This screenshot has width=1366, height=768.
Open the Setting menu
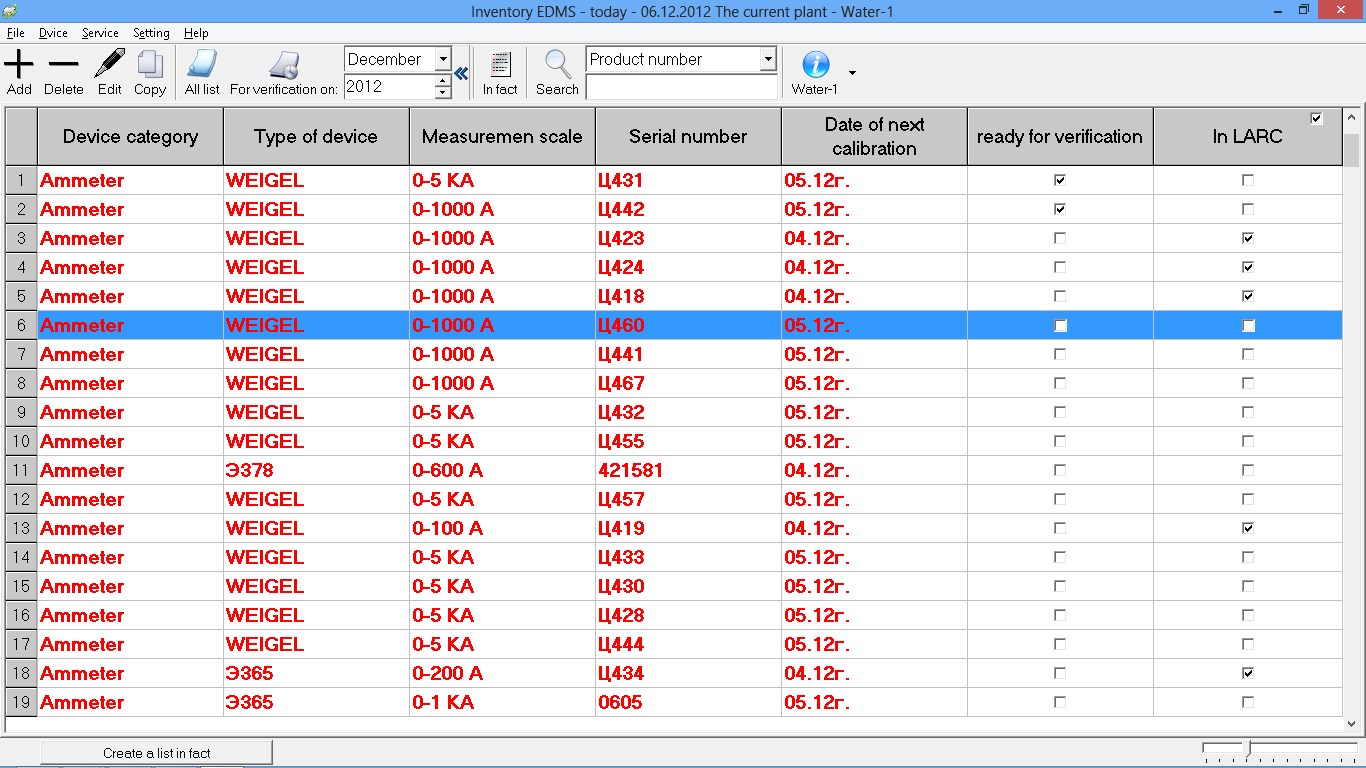[x=151, y=33]
